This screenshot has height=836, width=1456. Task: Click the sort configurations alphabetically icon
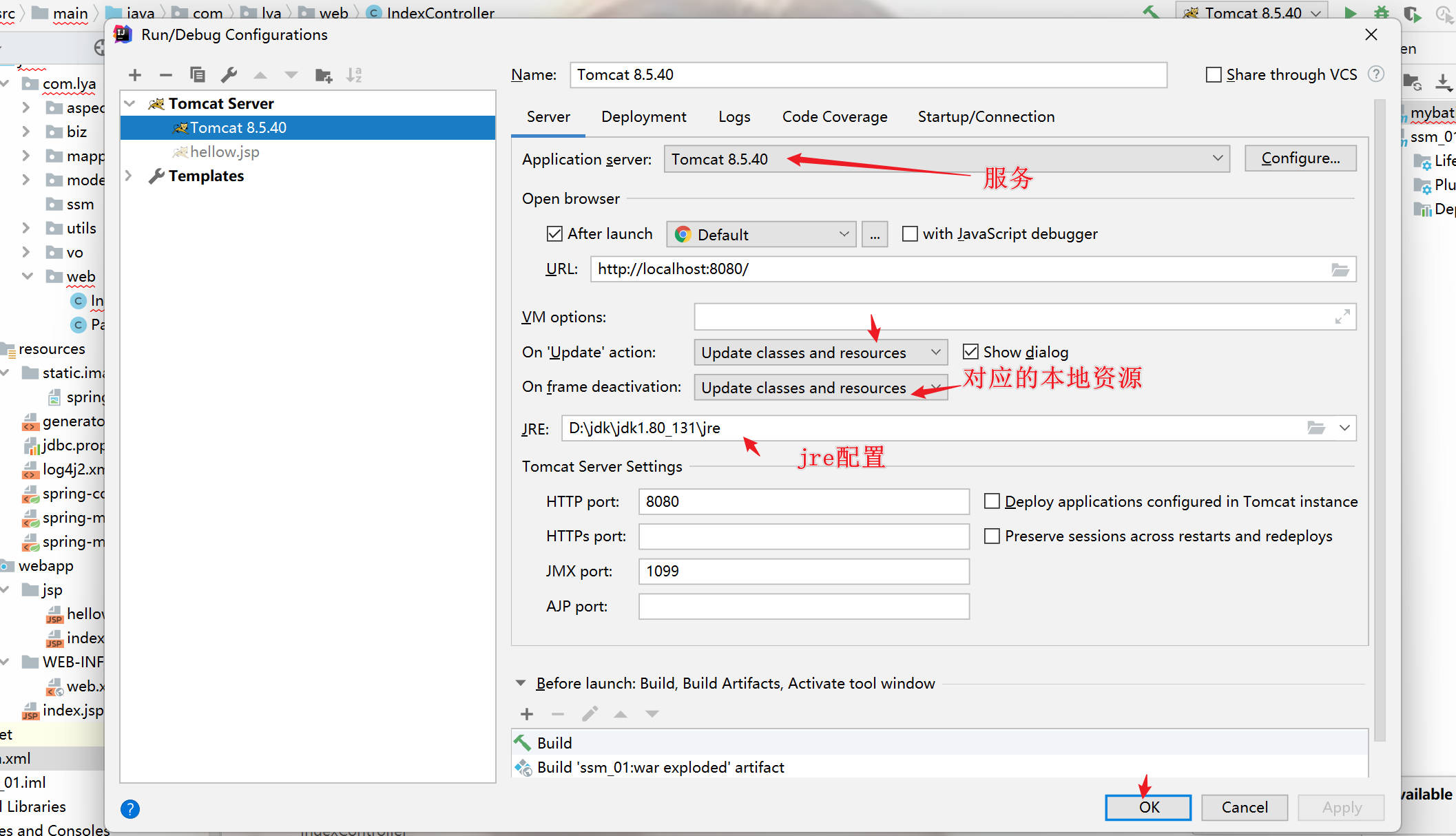coord(354,75)
